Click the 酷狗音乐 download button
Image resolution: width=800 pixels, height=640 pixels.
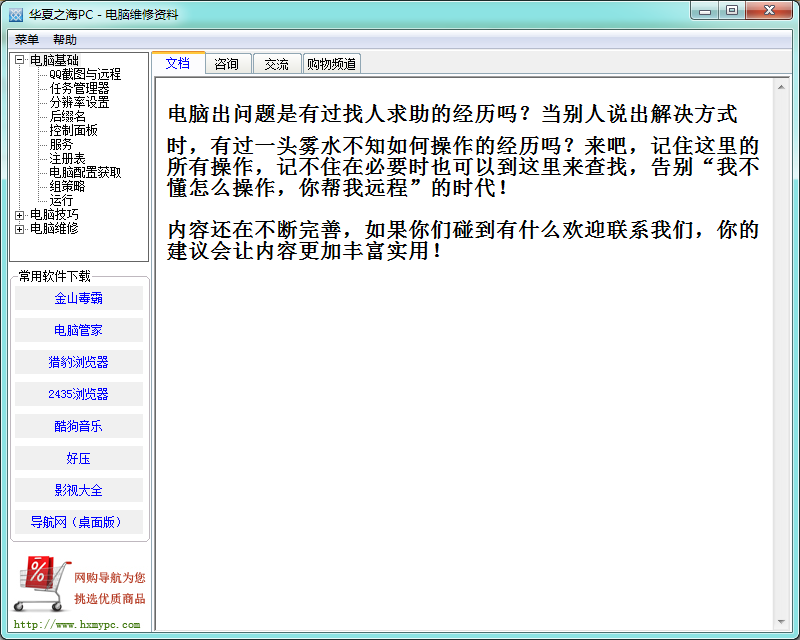(x=79, y=426)
